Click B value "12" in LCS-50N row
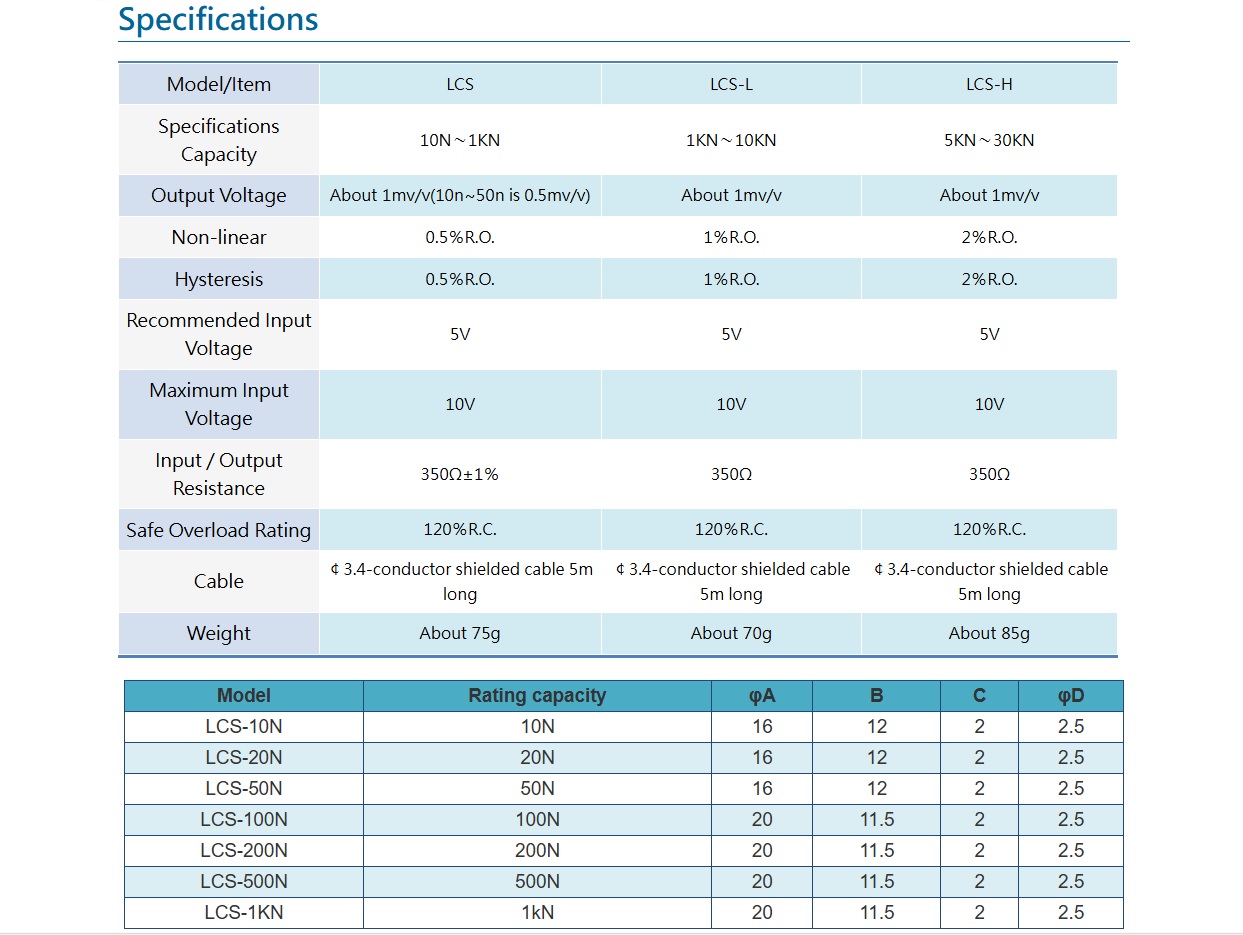The image size is (1243, 935). pyautogui.click(x=877, y=789)
